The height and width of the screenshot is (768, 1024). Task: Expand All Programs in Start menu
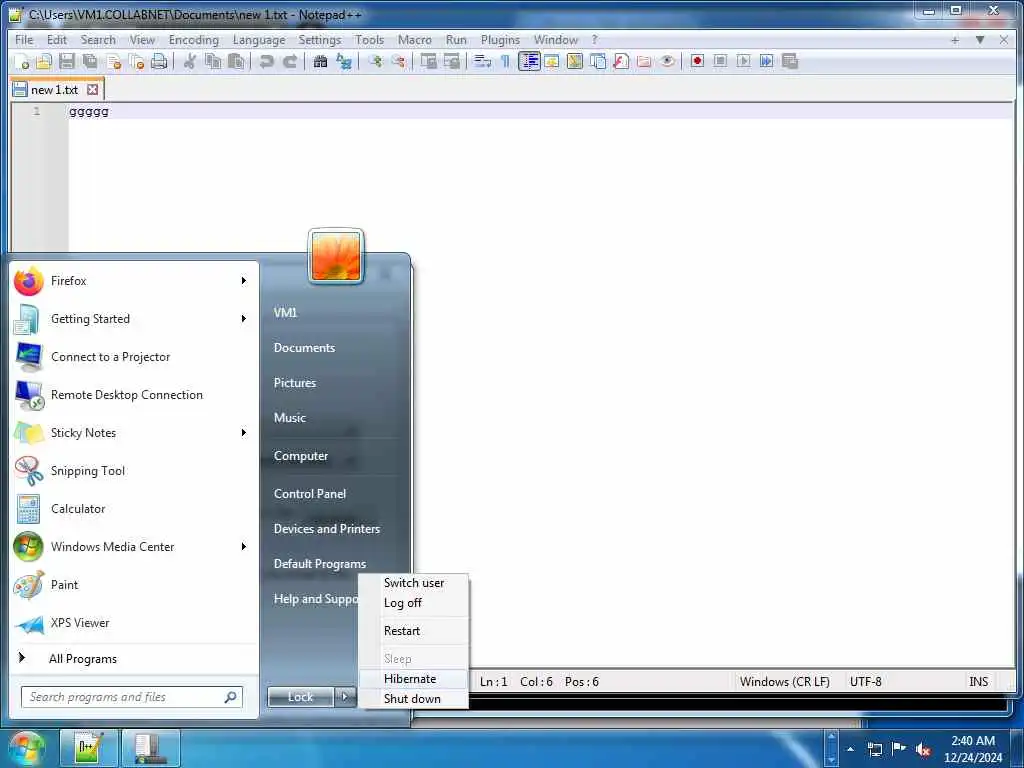click(x=83, y=659)
